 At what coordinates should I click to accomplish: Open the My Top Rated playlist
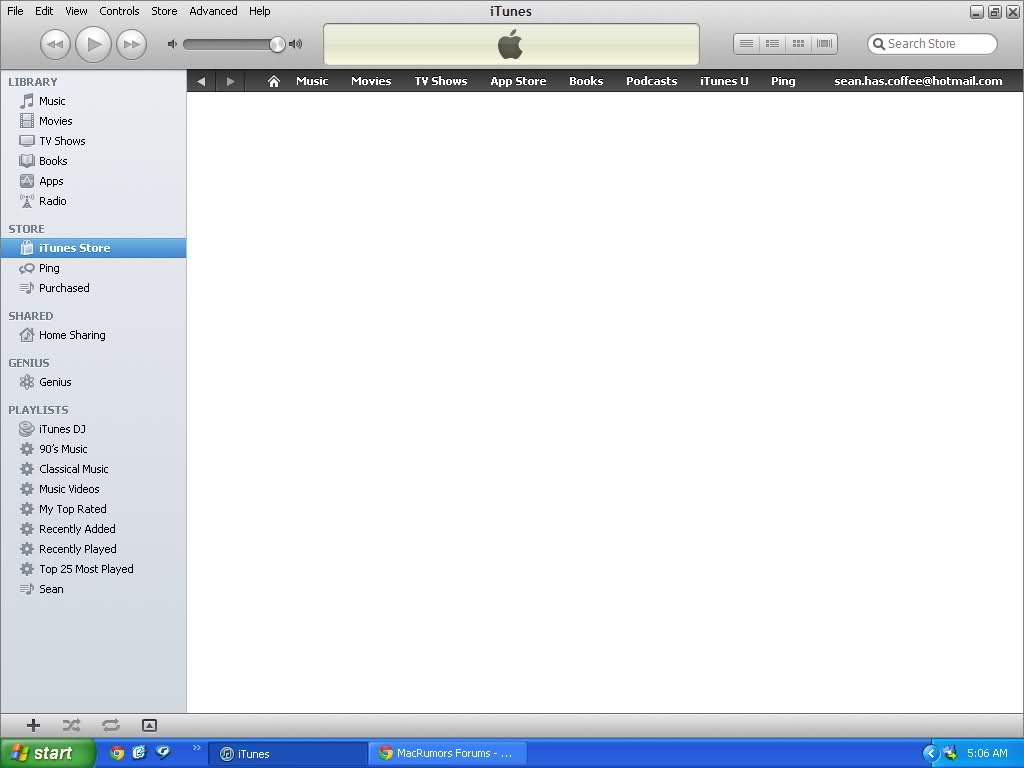93,509
